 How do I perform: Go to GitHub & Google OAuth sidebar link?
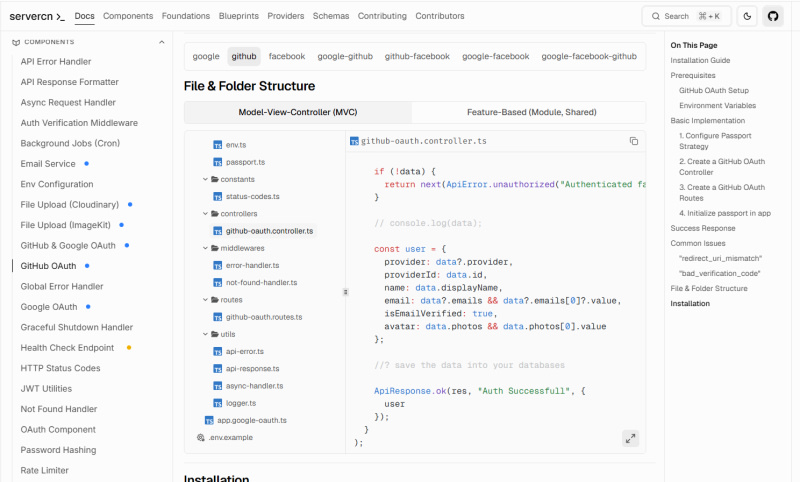tap(68, 245)
